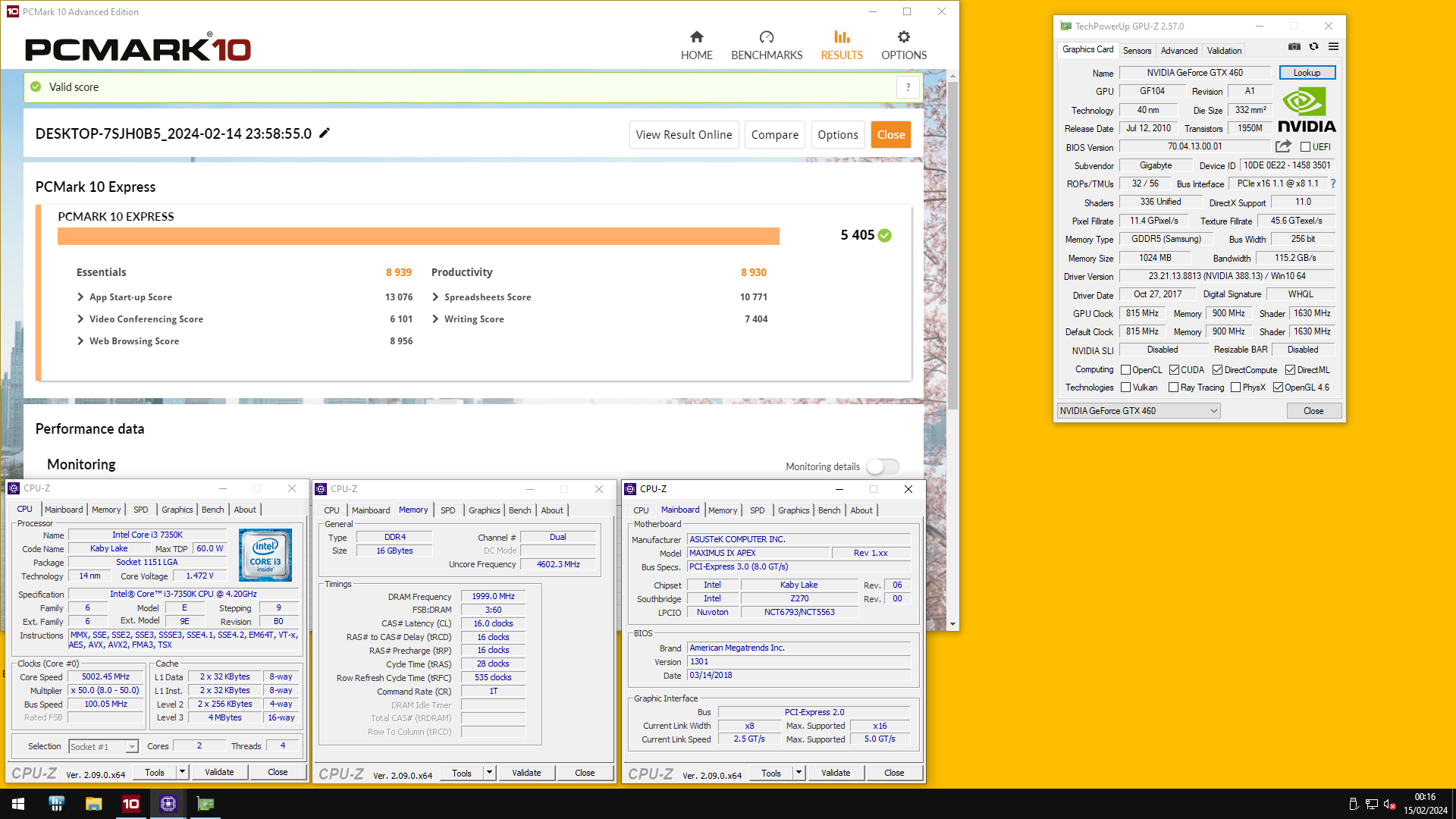The image size is (1456, 819).
Task: Click the taskbar clock and date
Action: [1425, 804]
